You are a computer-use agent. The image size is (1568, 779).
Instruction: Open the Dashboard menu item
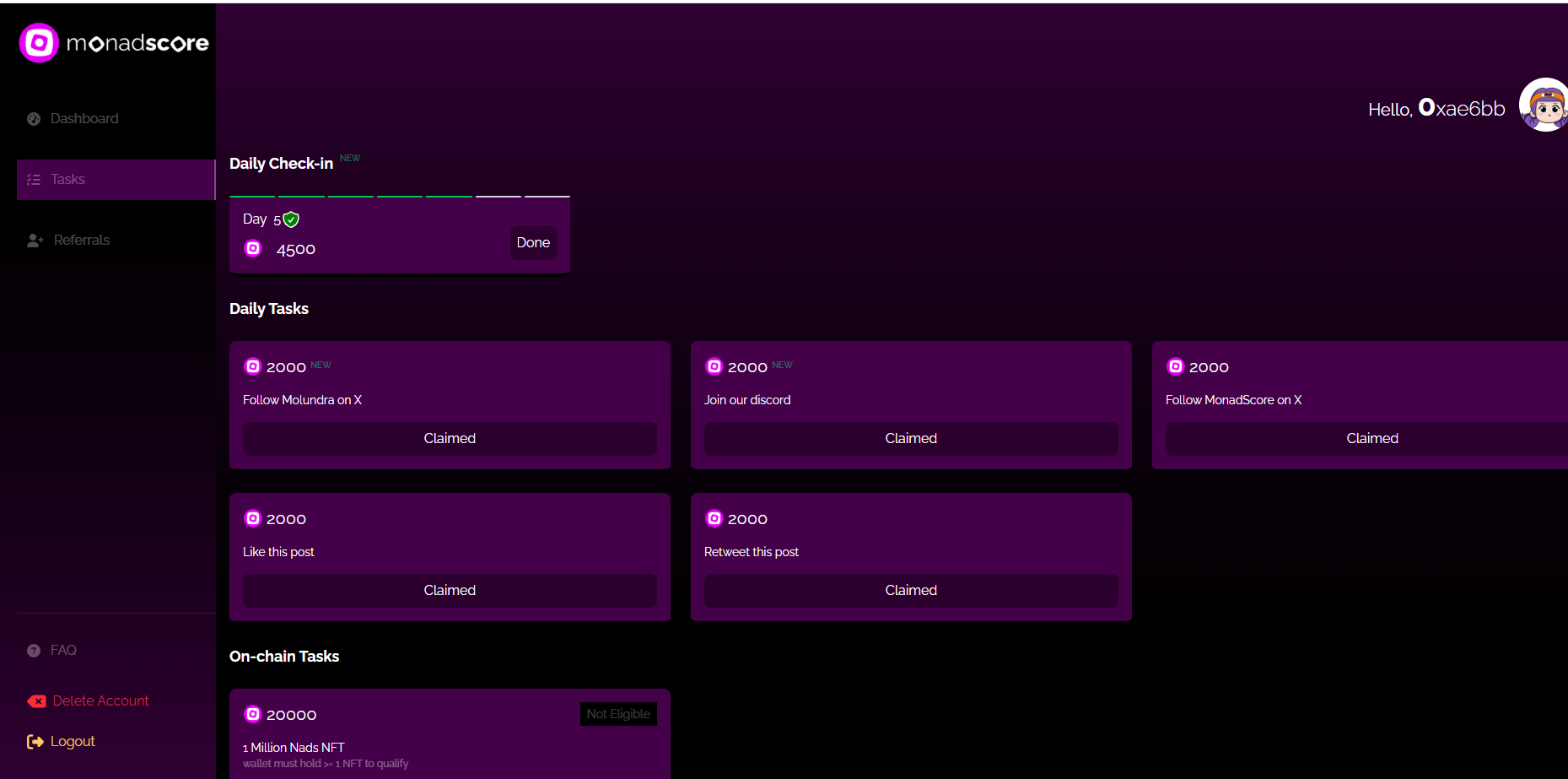coord(84,119)
